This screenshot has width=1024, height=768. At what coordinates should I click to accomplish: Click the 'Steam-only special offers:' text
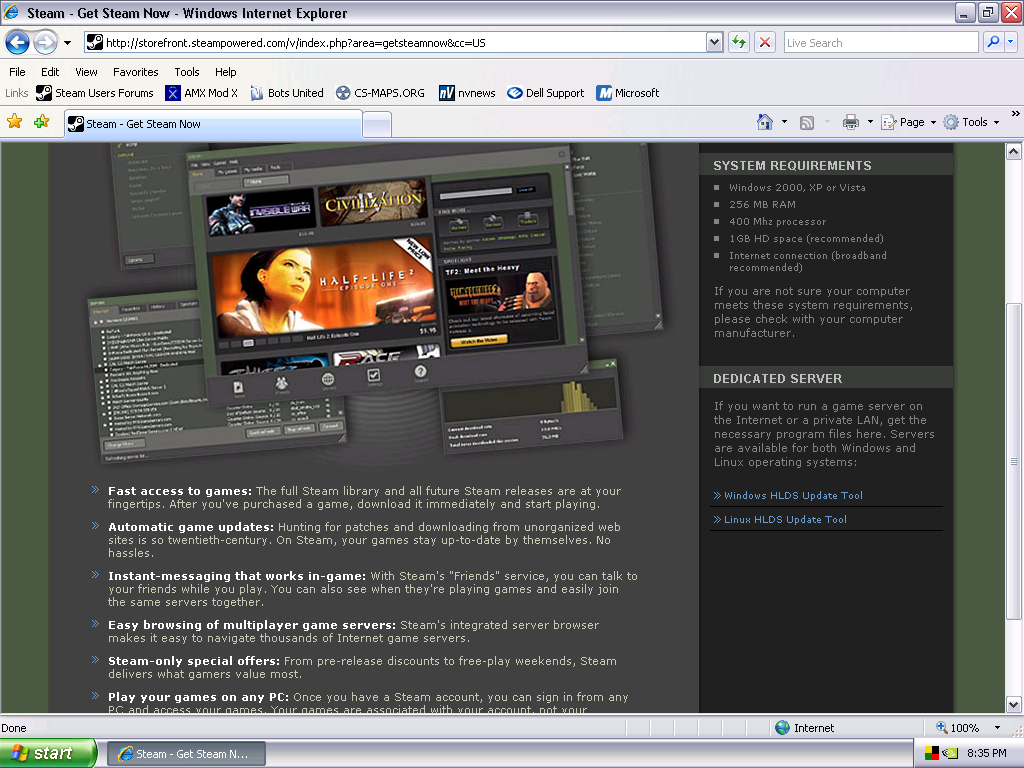(194, 661)
